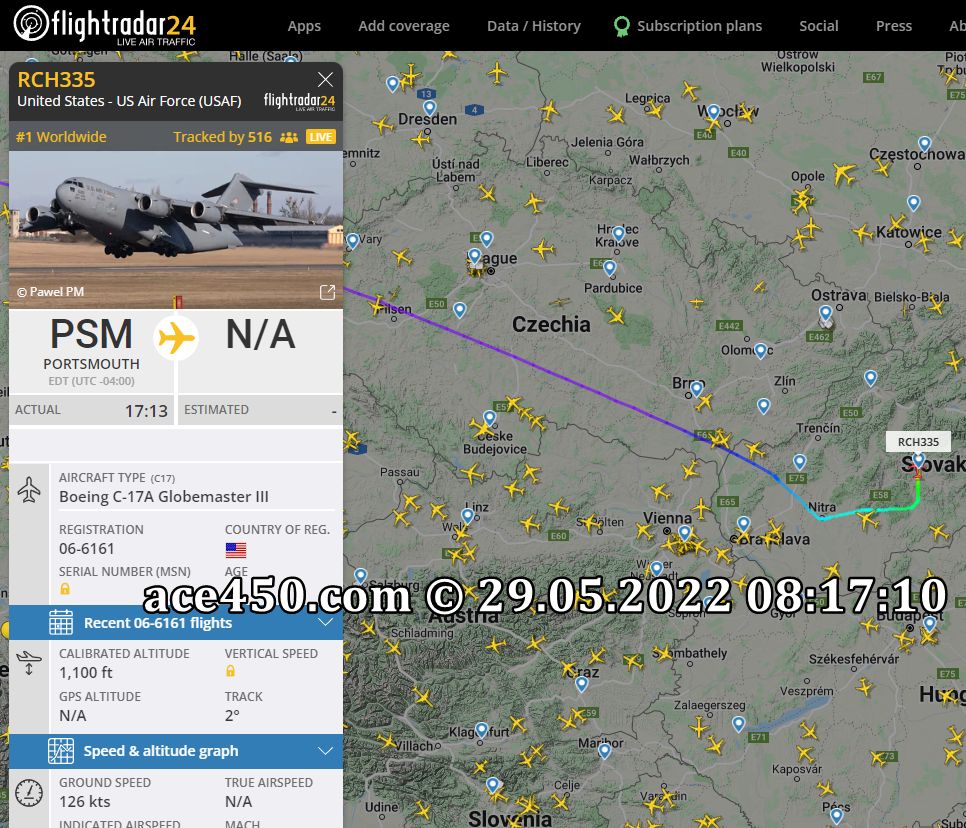The image size is (966, 828).
Task: Click the Flightradar24 radar logo
Action: (x=31, y=24)
